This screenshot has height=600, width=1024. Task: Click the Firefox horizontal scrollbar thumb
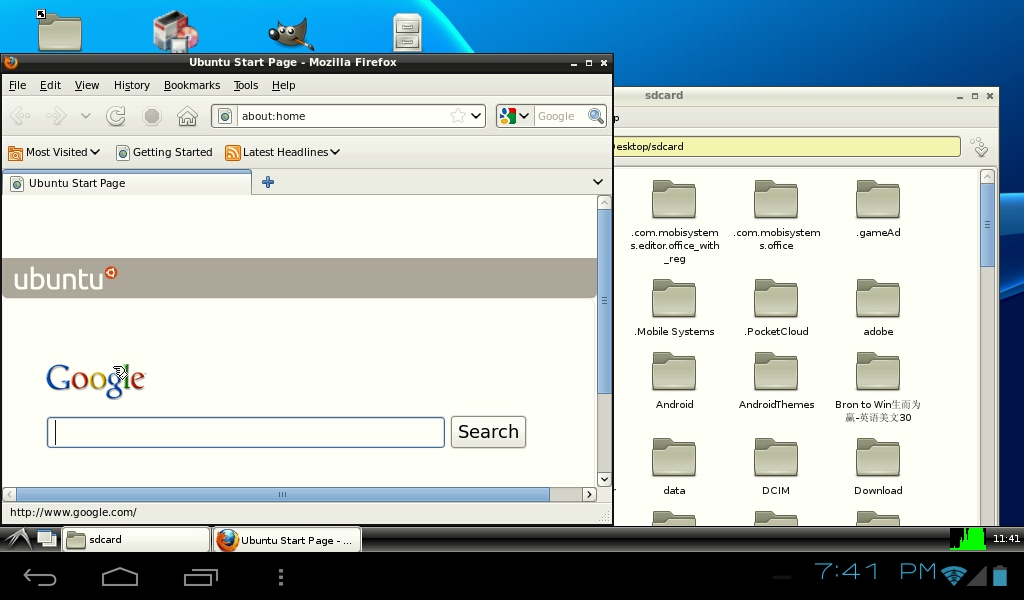(x=283, y=494)
